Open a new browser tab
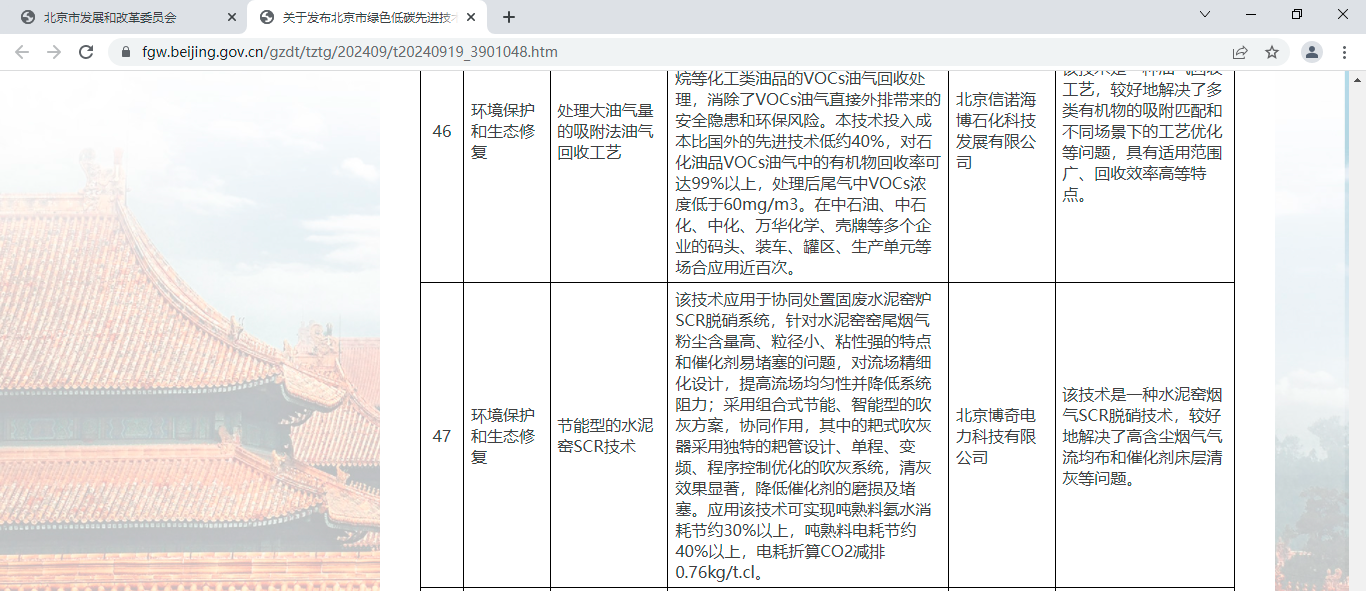1366x591 pixels. point(509,17)
